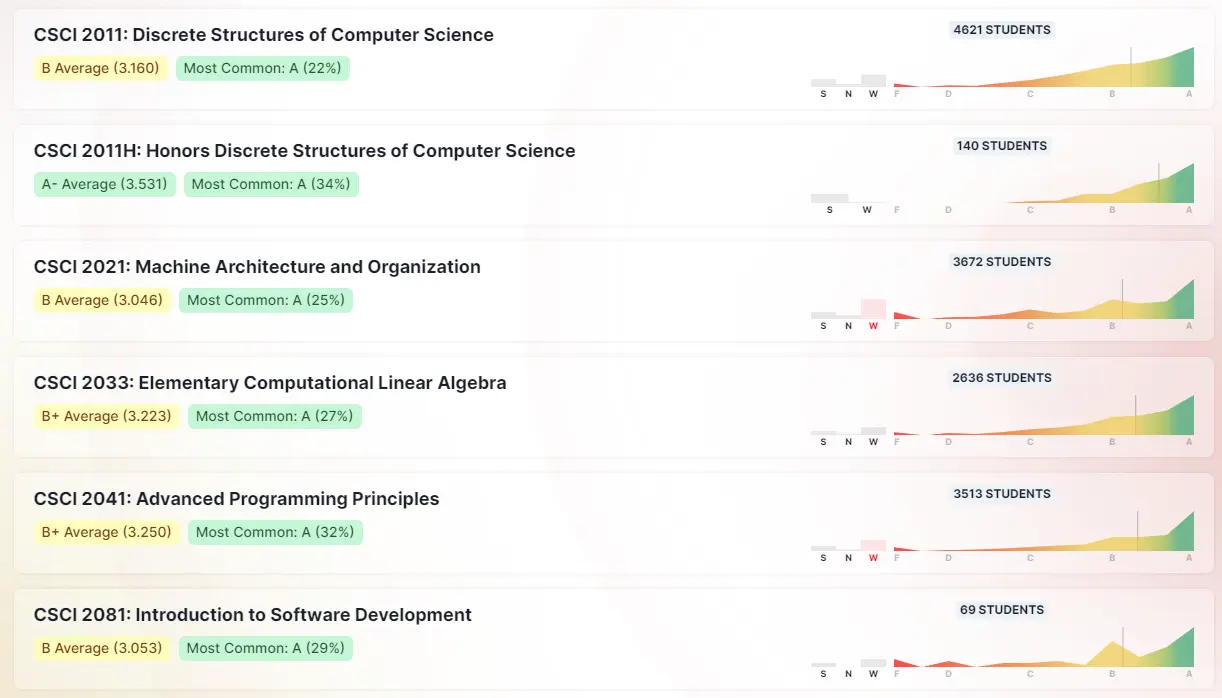Click the grade distribution chart for CSCI 2081
This screenshot has width=1222, height=698.
pos(1043,650)
